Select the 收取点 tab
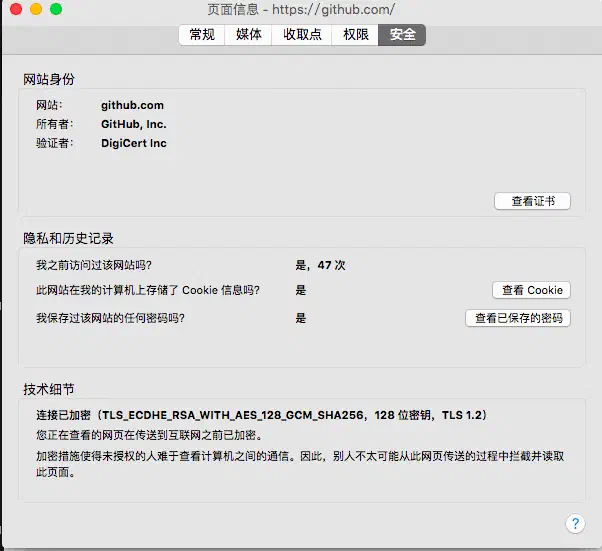This screenshot has height=551, width=602. pyautogui.click(x=302, y=35)
